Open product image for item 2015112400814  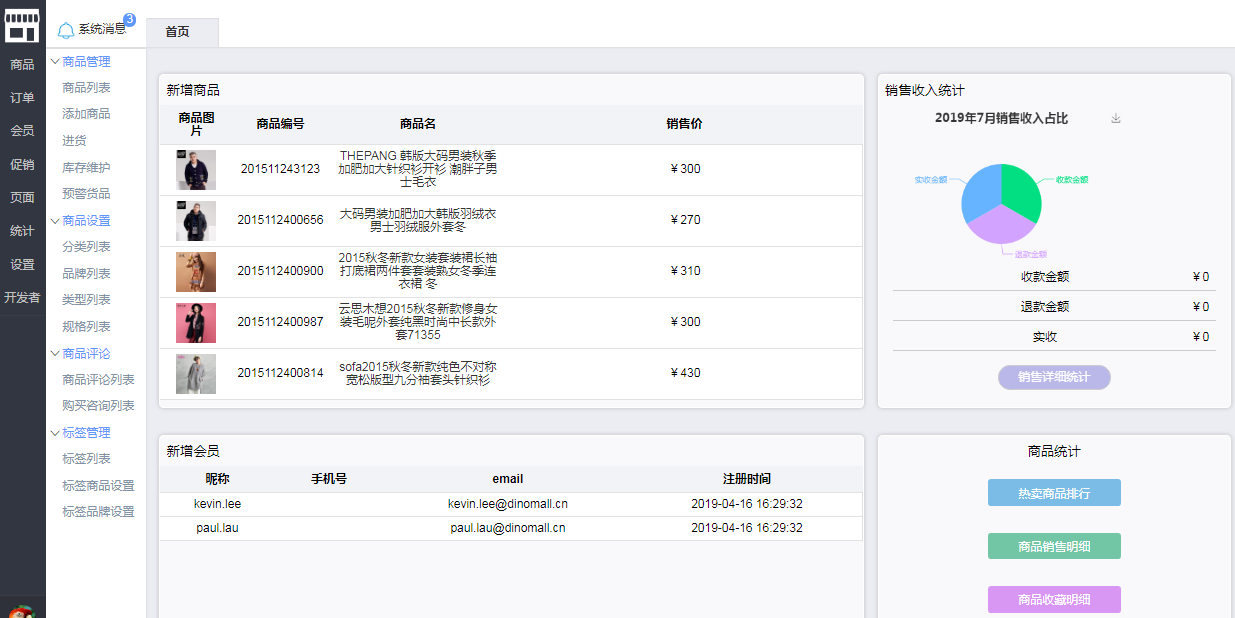click(x=196, y=374)
